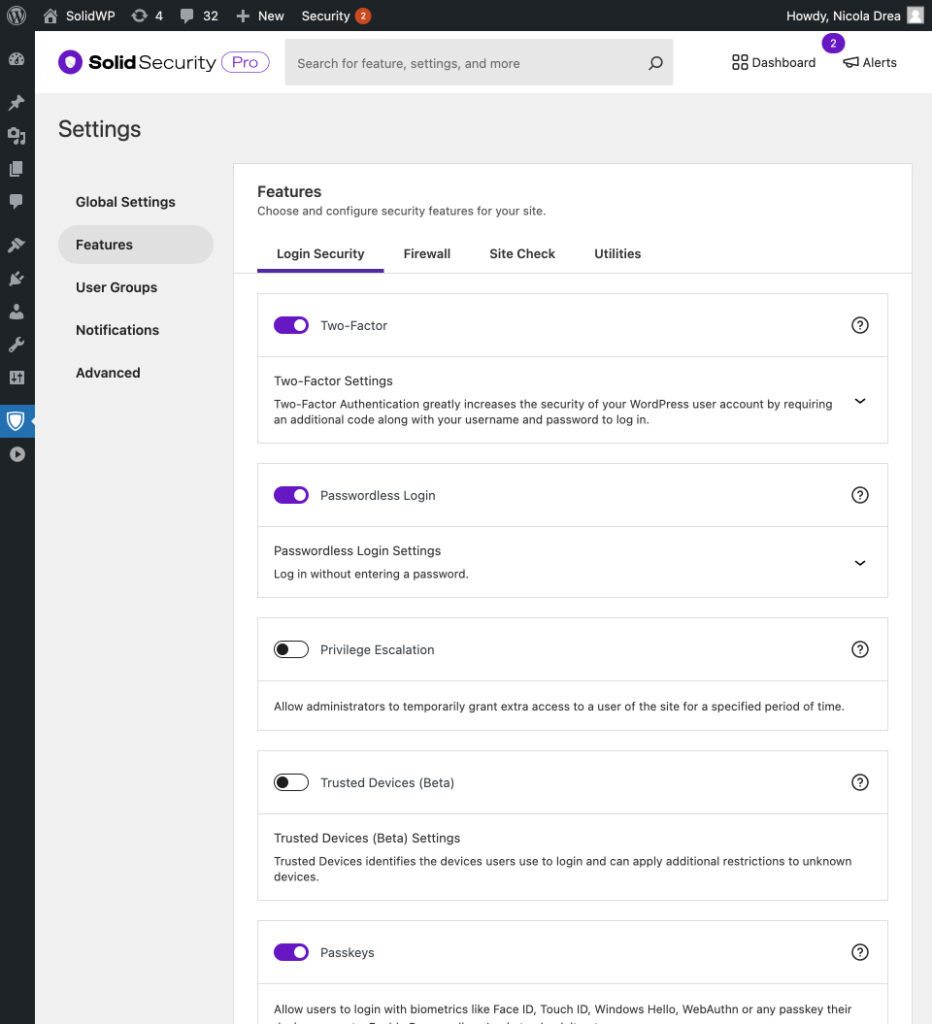Open the Solid Security shield sidebar icon
Viewport: 932px width, 1024px height.
16,421
